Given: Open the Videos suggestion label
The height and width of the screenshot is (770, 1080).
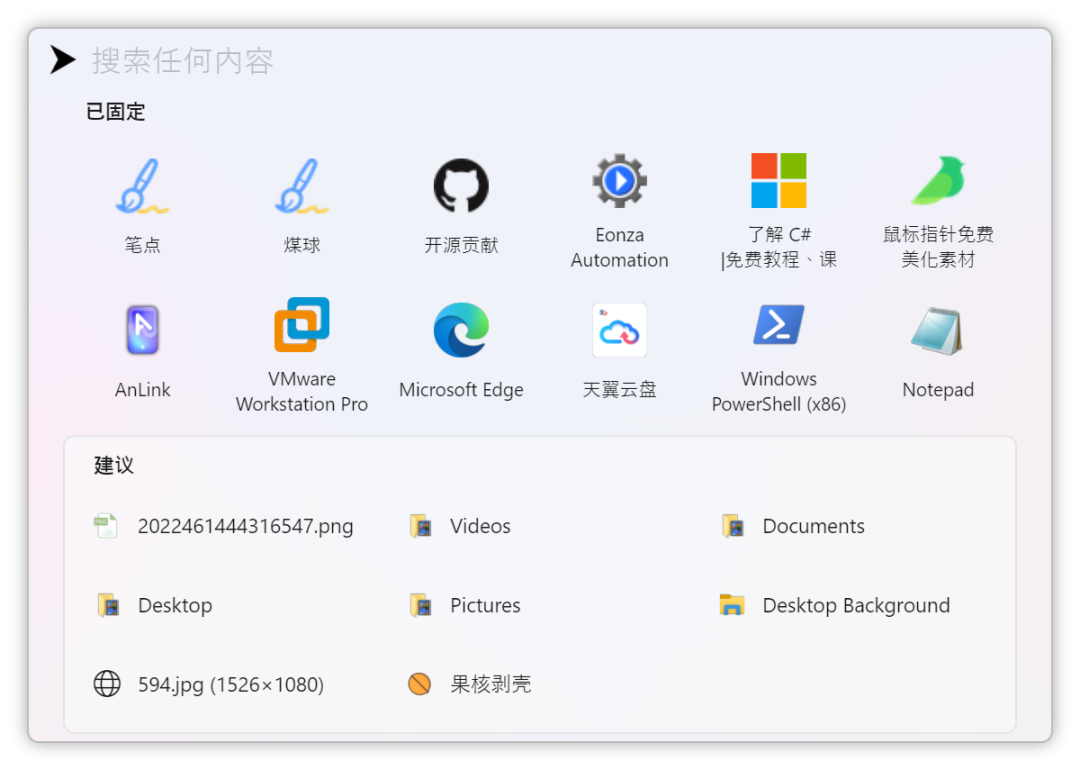Looking at the screenshot, I should tap(480, 526).
